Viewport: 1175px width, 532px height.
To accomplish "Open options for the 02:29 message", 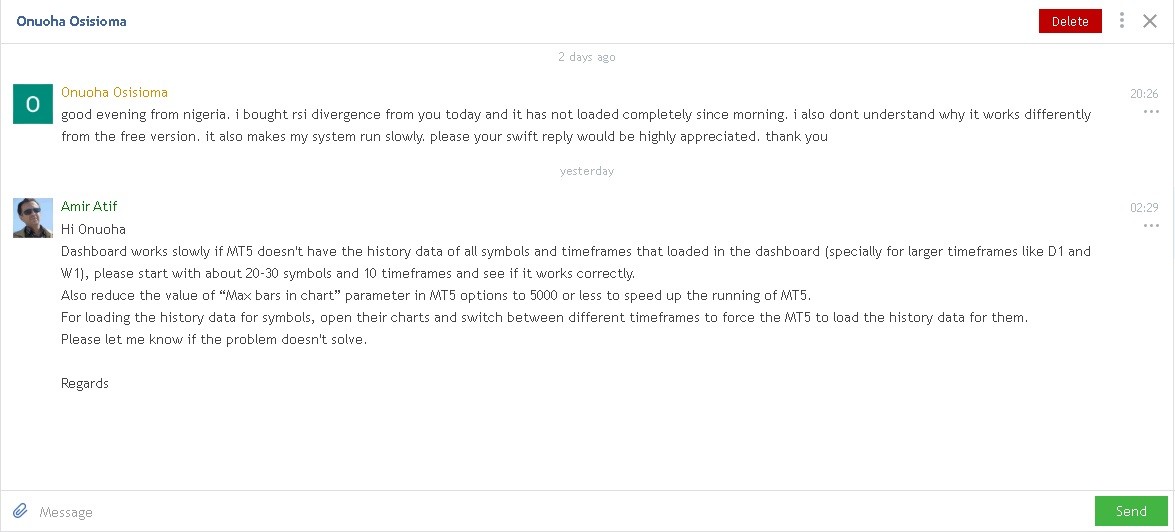I will [x=1151, y=226].
